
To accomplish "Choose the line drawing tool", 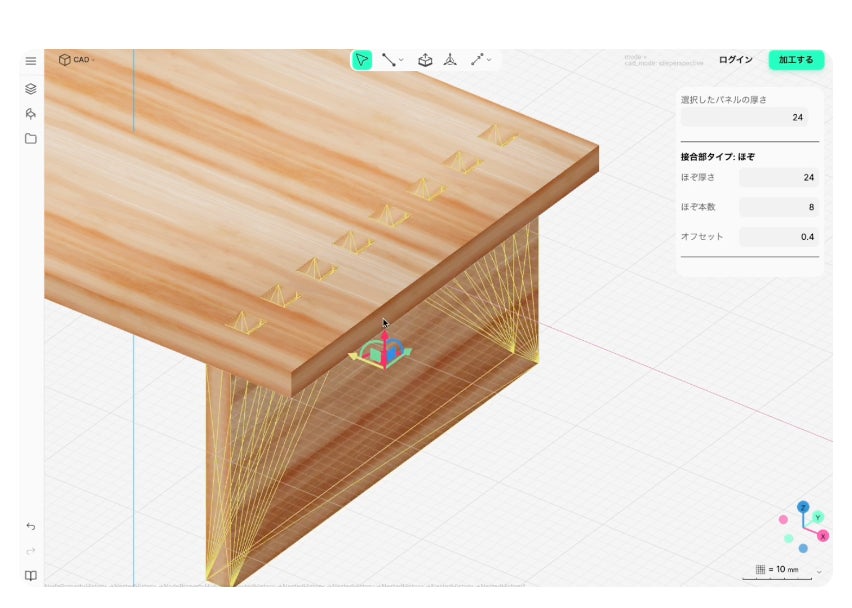I will [388, 60].
